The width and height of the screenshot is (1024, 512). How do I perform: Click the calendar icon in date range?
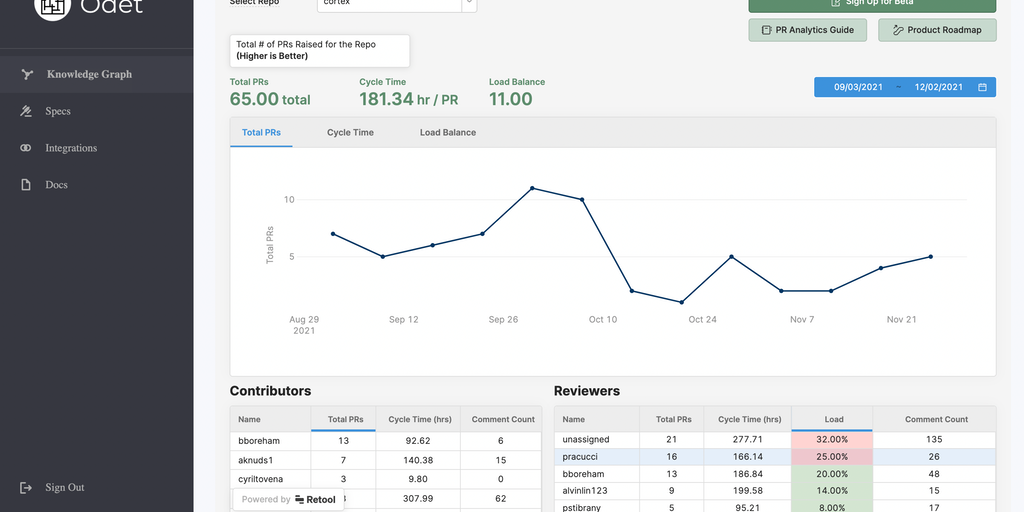point(982,88)
